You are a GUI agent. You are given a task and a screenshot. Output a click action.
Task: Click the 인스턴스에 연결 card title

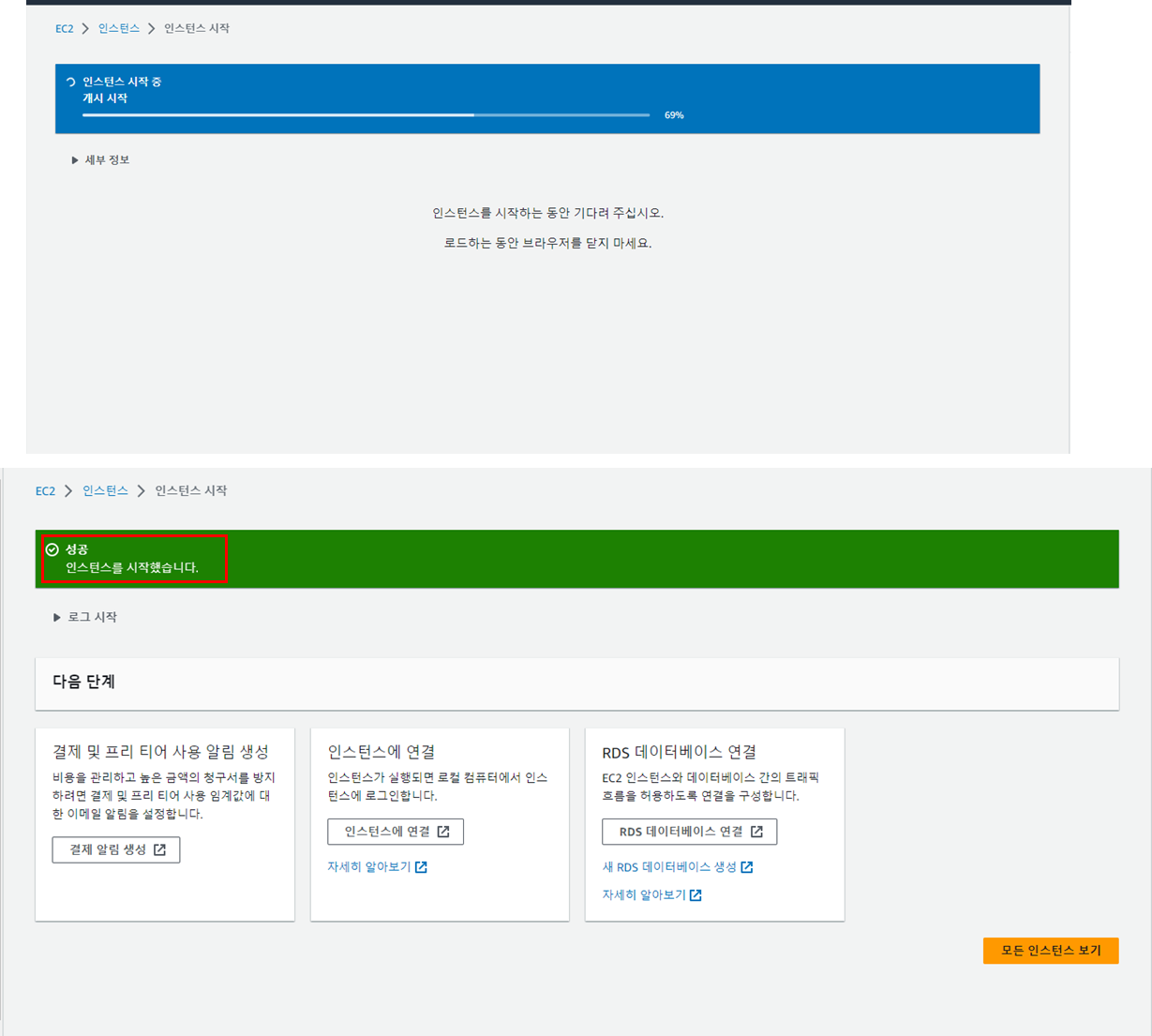click(x=382, y=752)
